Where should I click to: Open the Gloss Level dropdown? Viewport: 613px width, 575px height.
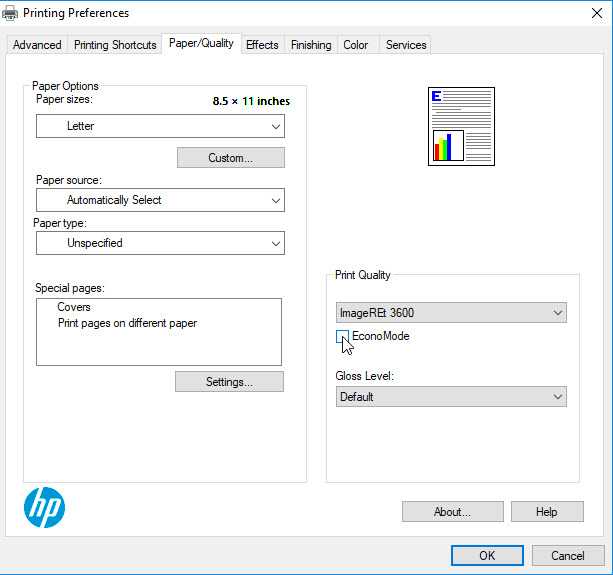451,397
